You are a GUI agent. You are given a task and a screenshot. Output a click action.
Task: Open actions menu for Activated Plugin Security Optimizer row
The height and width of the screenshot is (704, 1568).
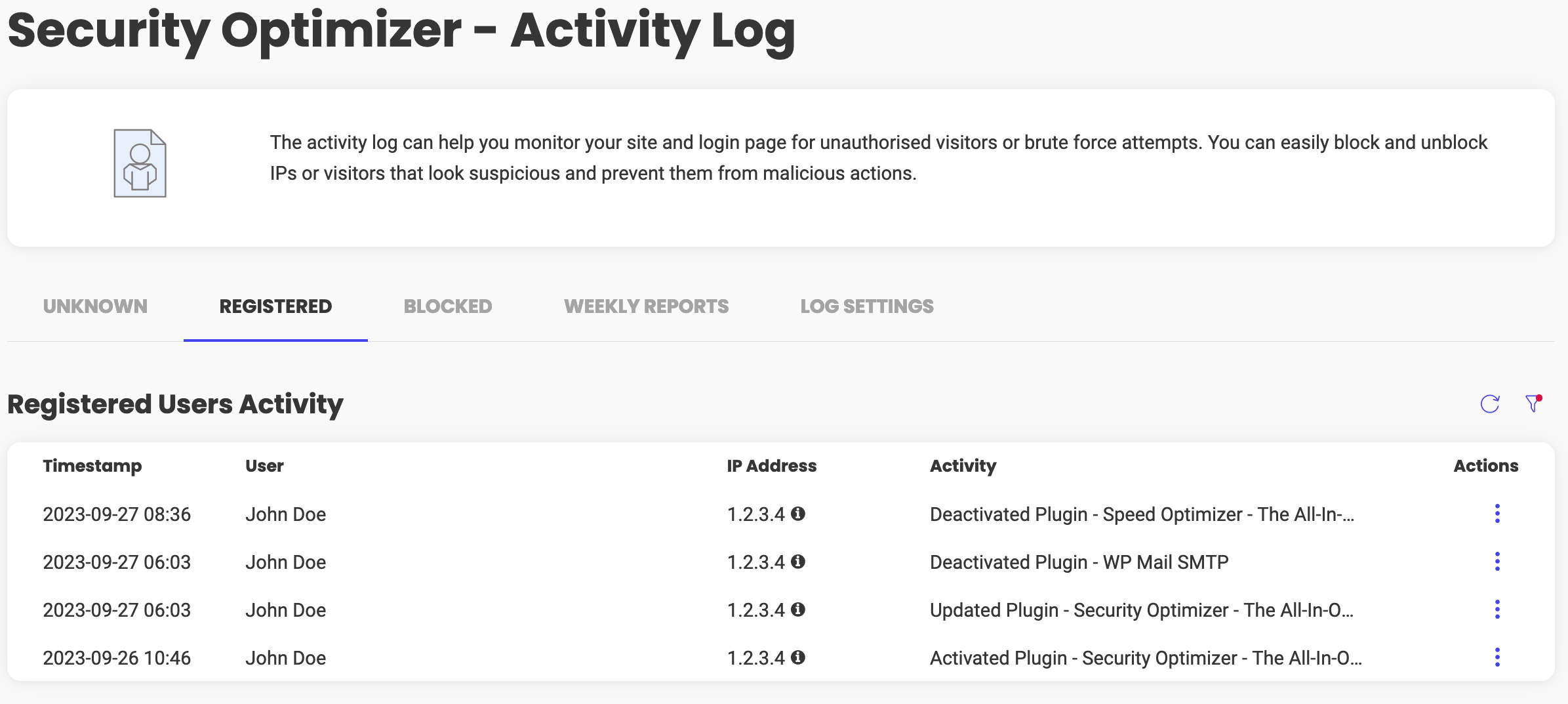pyautogui.click(x=1497, y=657)
